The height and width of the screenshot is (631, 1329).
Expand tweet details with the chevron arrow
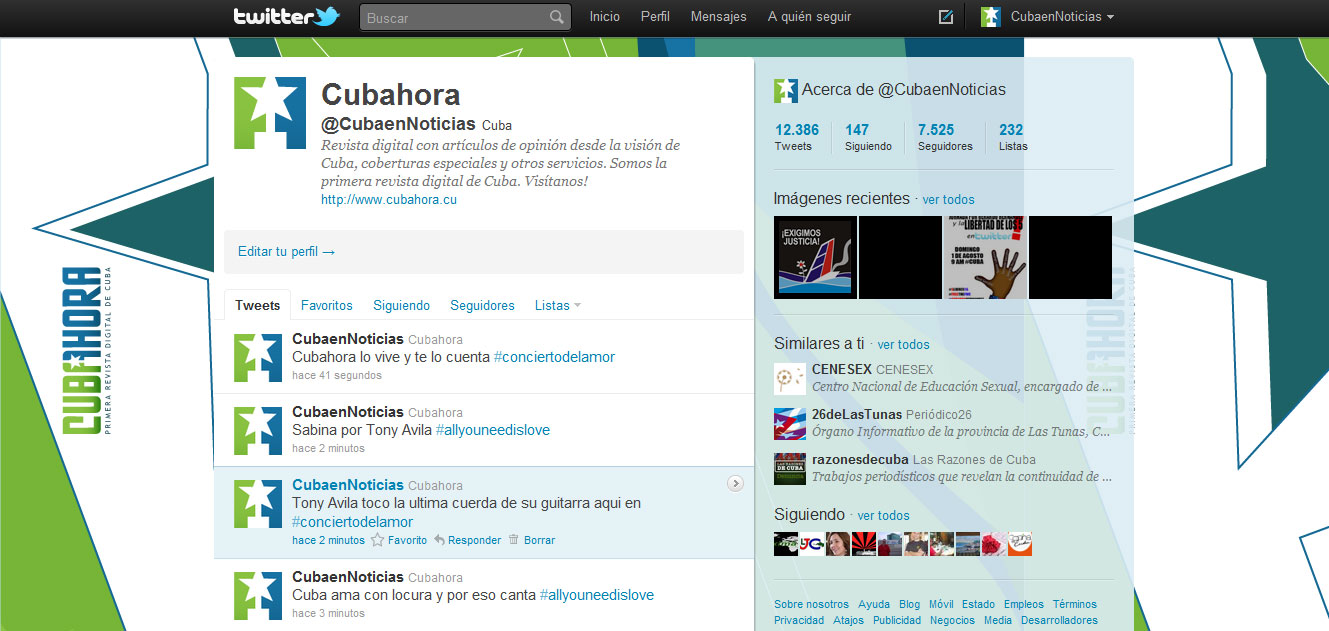[x=735, y=483]
